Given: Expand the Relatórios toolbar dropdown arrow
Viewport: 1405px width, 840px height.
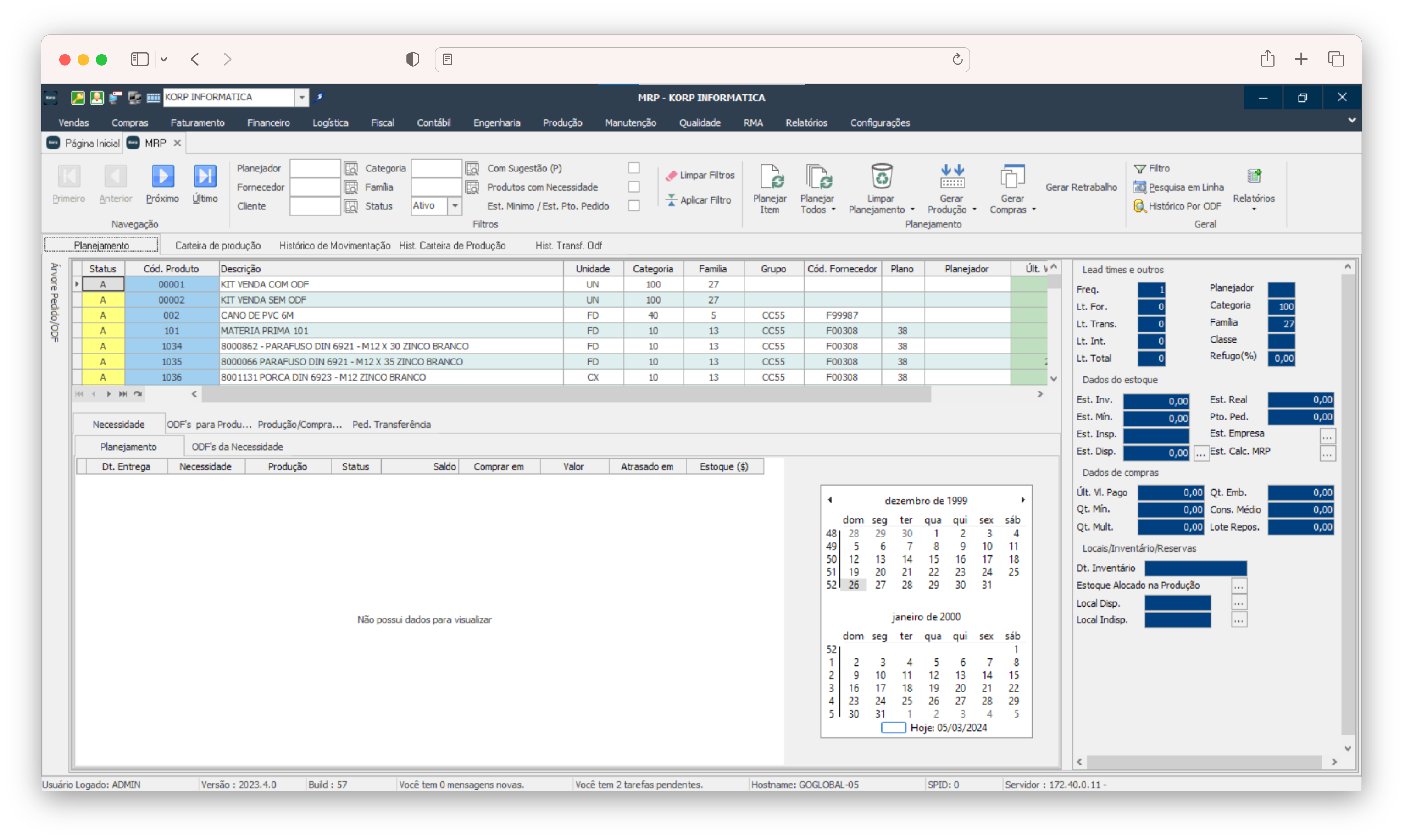Looking at the screenshot, I should [1255, 210].
